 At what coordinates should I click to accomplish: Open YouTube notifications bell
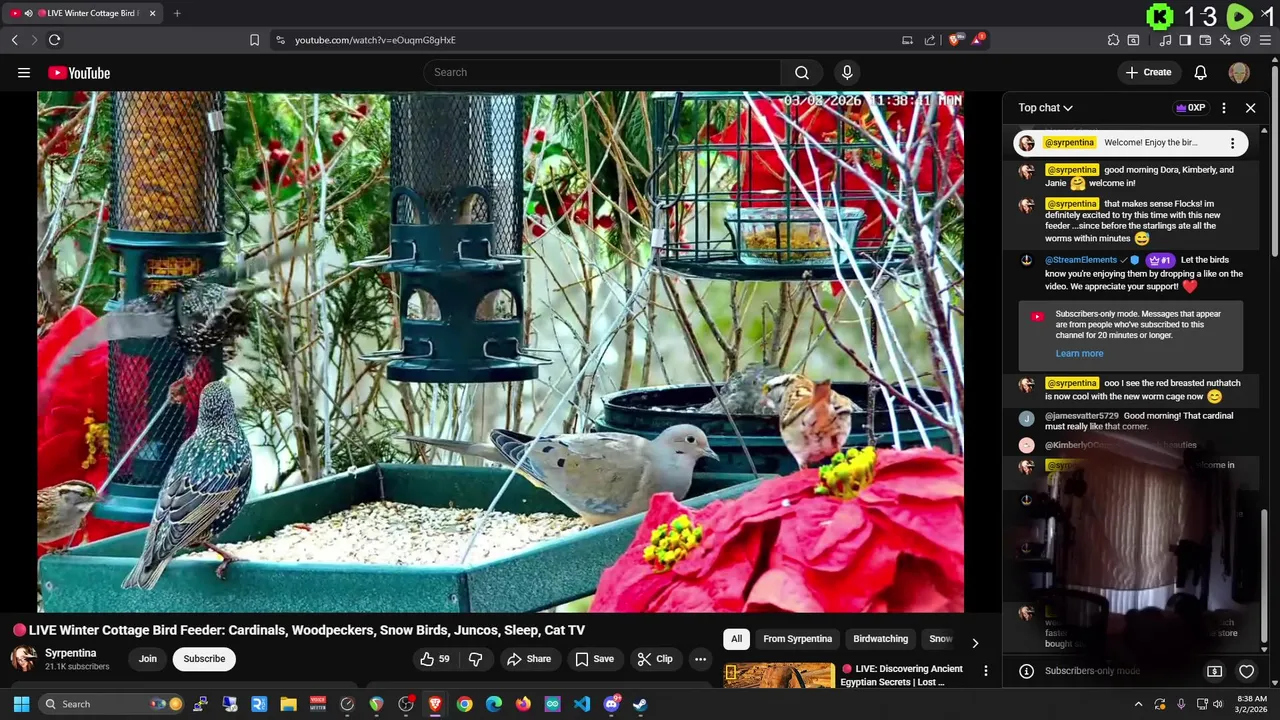(1201, 72)
